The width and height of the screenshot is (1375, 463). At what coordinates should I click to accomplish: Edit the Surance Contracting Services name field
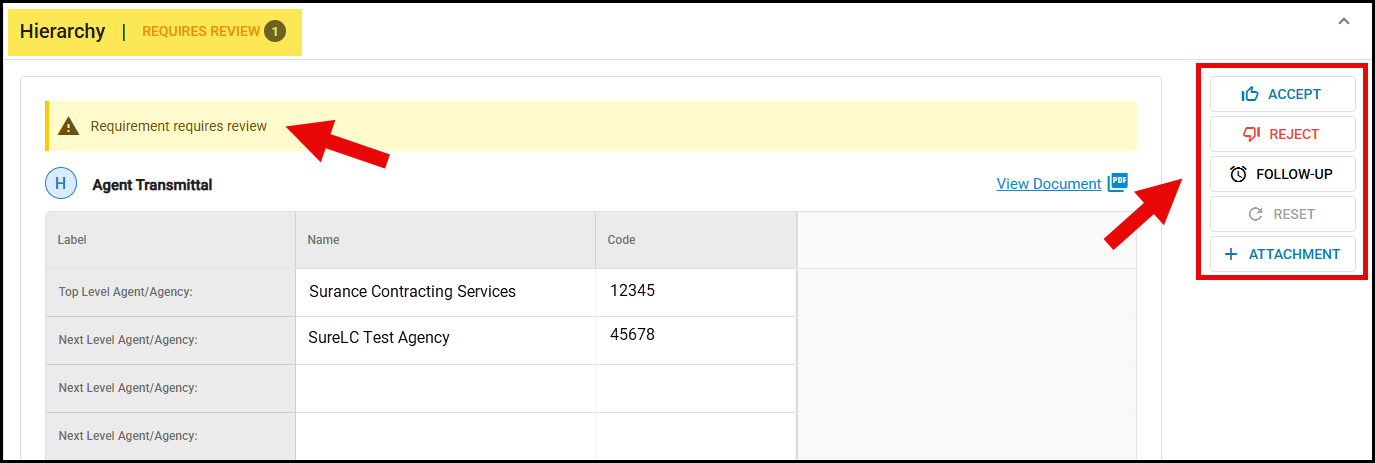coord(446,292)
